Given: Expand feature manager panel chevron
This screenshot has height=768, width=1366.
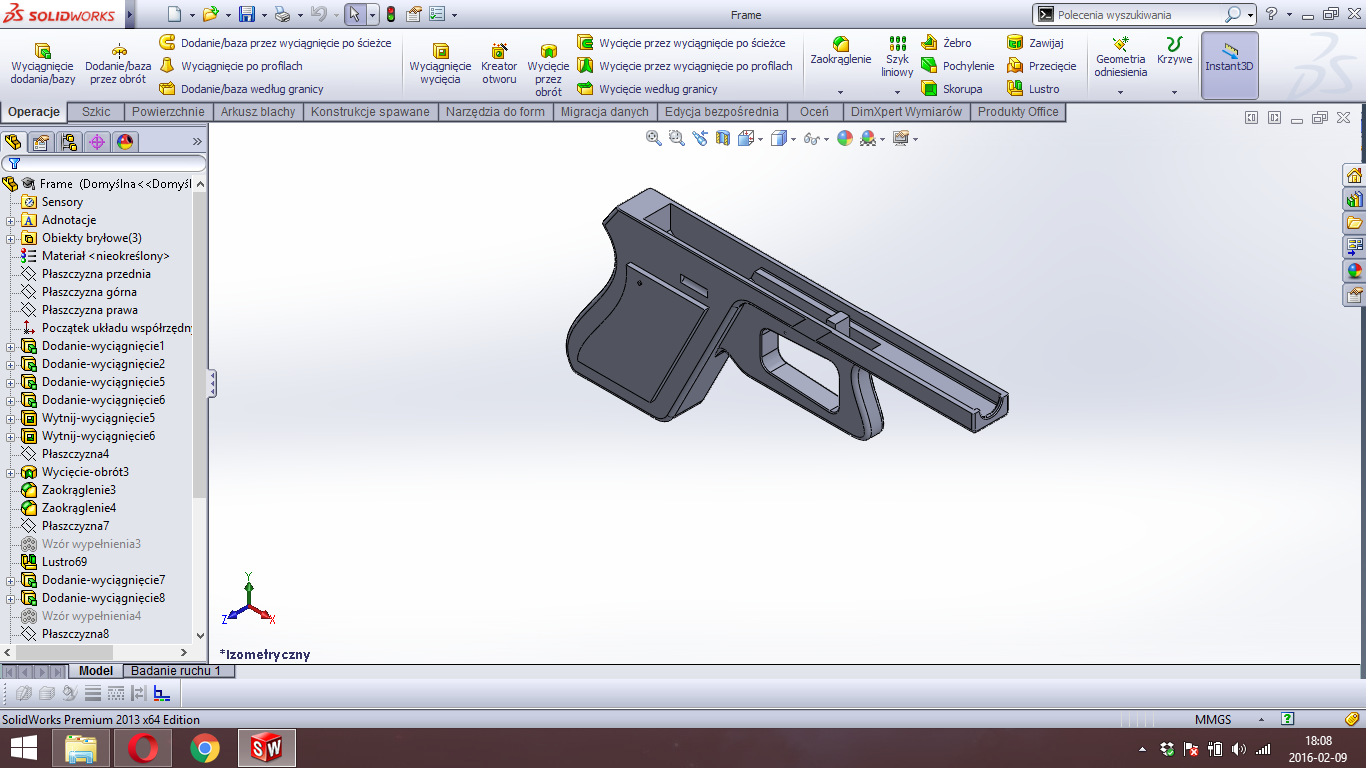Looking at the screenshot, I should tap(197, 142).
